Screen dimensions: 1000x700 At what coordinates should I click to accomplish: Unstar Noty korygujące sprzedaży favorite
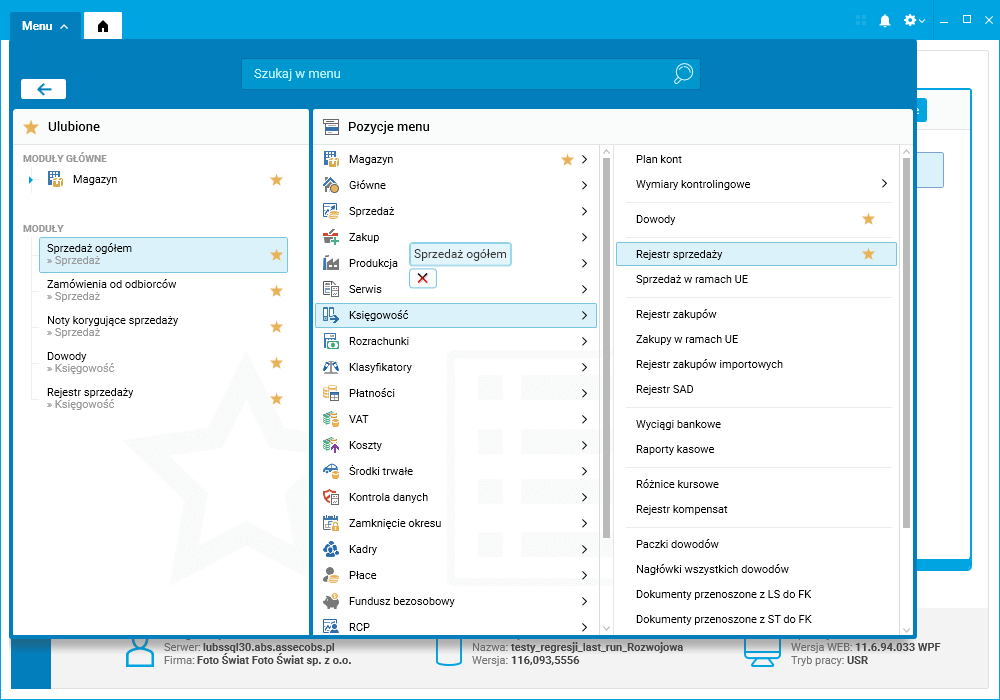pos(276,327)
